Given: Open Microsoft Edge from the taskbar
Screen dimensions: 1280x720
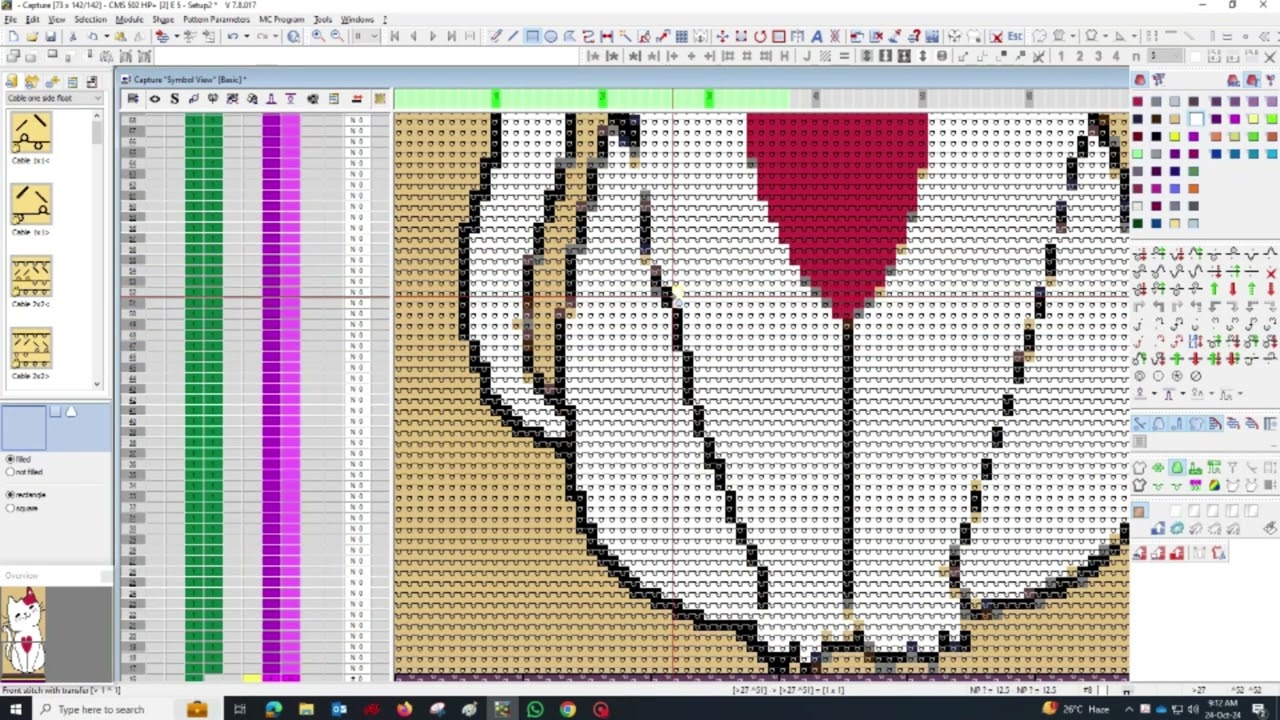Looking at the screenshot, I should tap(274, 709).
